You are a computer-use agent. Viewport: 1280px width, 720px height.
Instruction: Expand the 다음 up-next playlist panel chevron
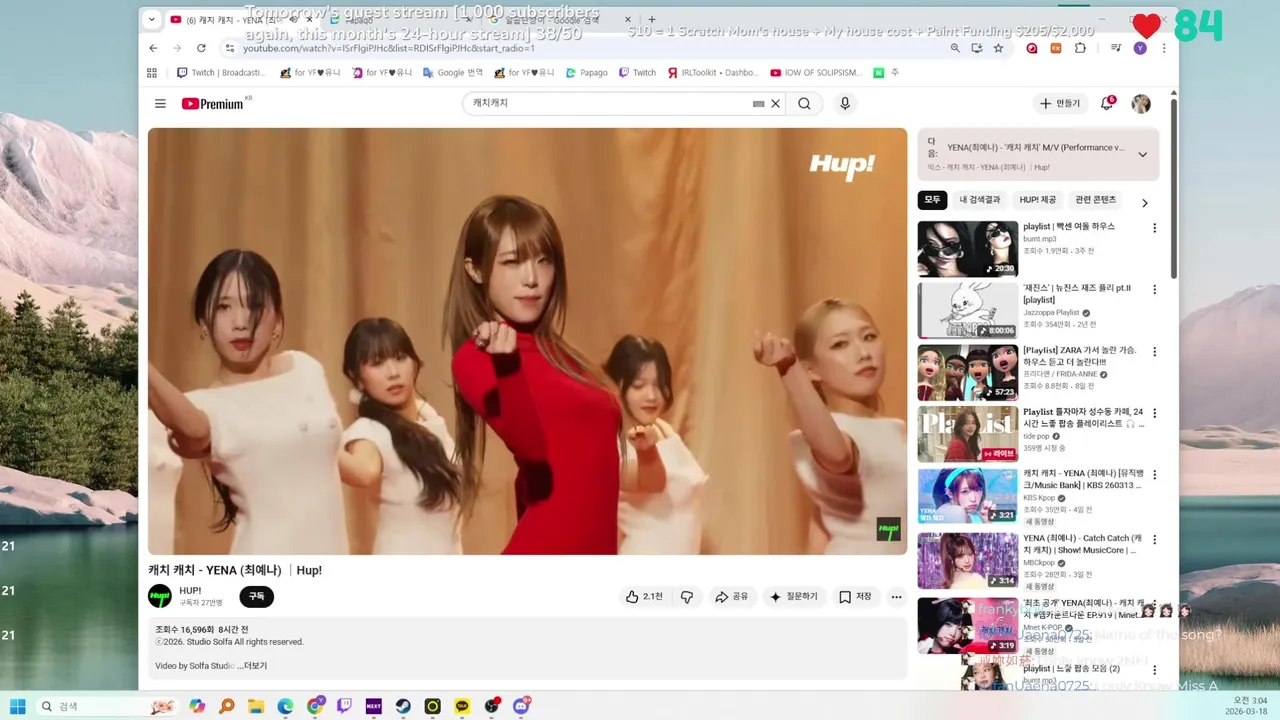pyautogui.click(x=1142, y=155)
